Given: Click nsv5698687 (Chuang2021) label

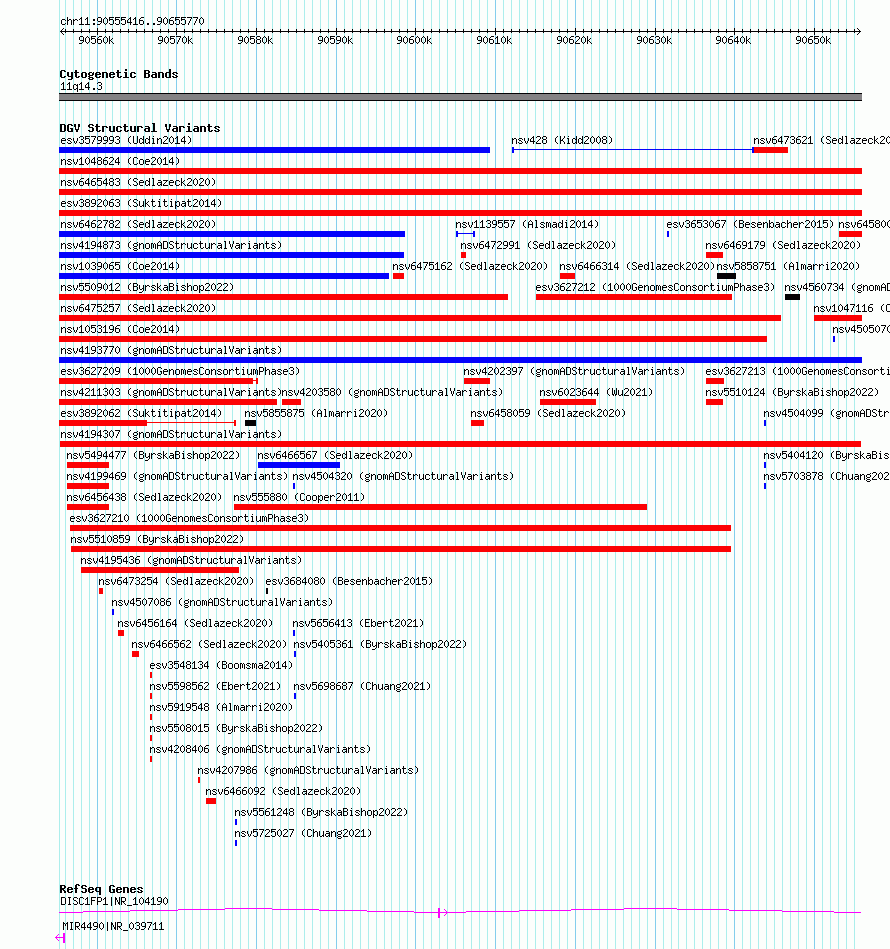Looking at the screenshot, I should click(362, 686).
